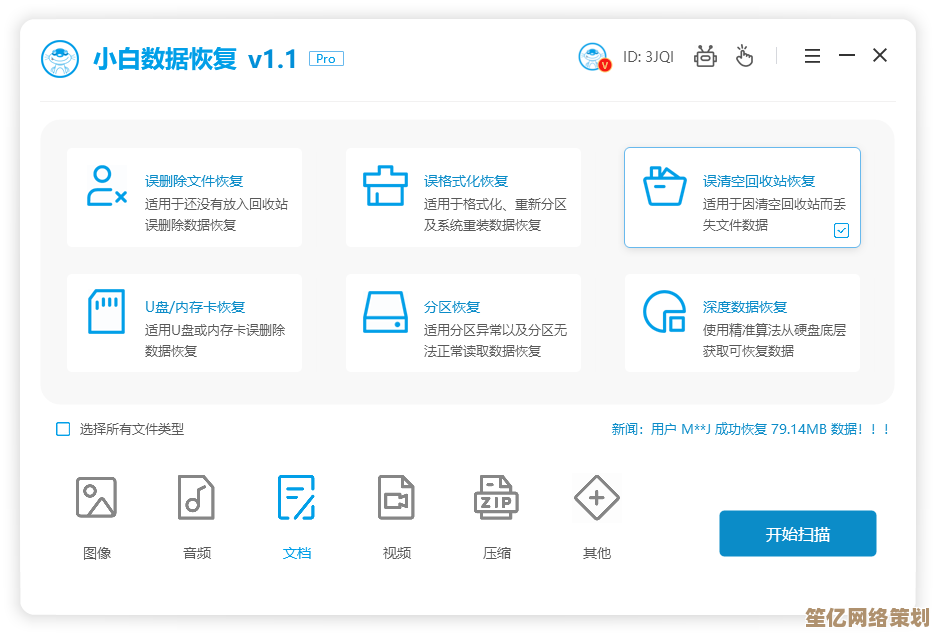Select the ZIP compressed file type icon

pyautogui.click(x=497, y=498)
